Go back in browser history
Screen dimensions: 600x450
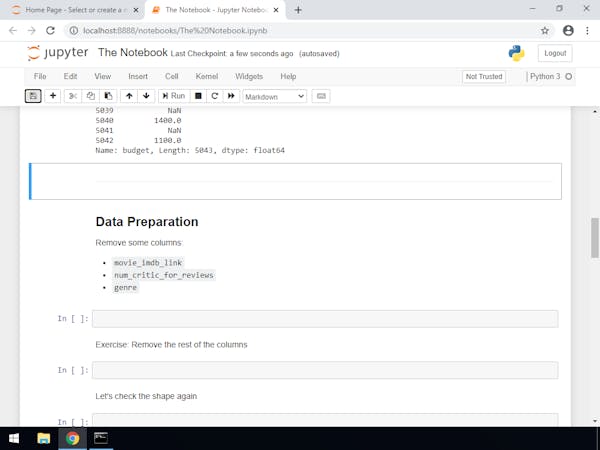coord(13,31)
